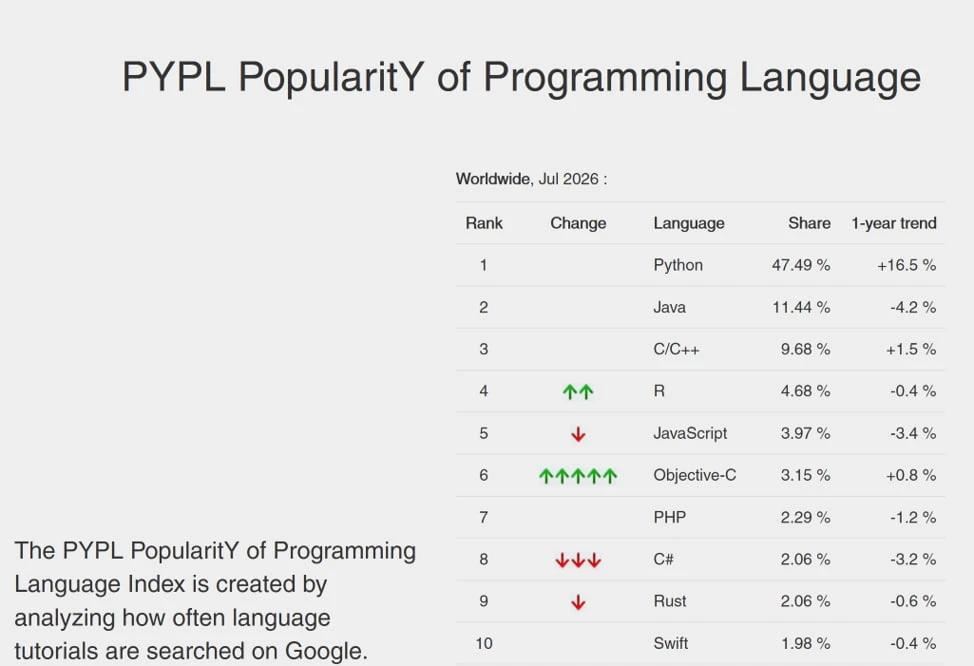Click C/C++ trend value +1.5 %
974x666 pixels.
911,349
